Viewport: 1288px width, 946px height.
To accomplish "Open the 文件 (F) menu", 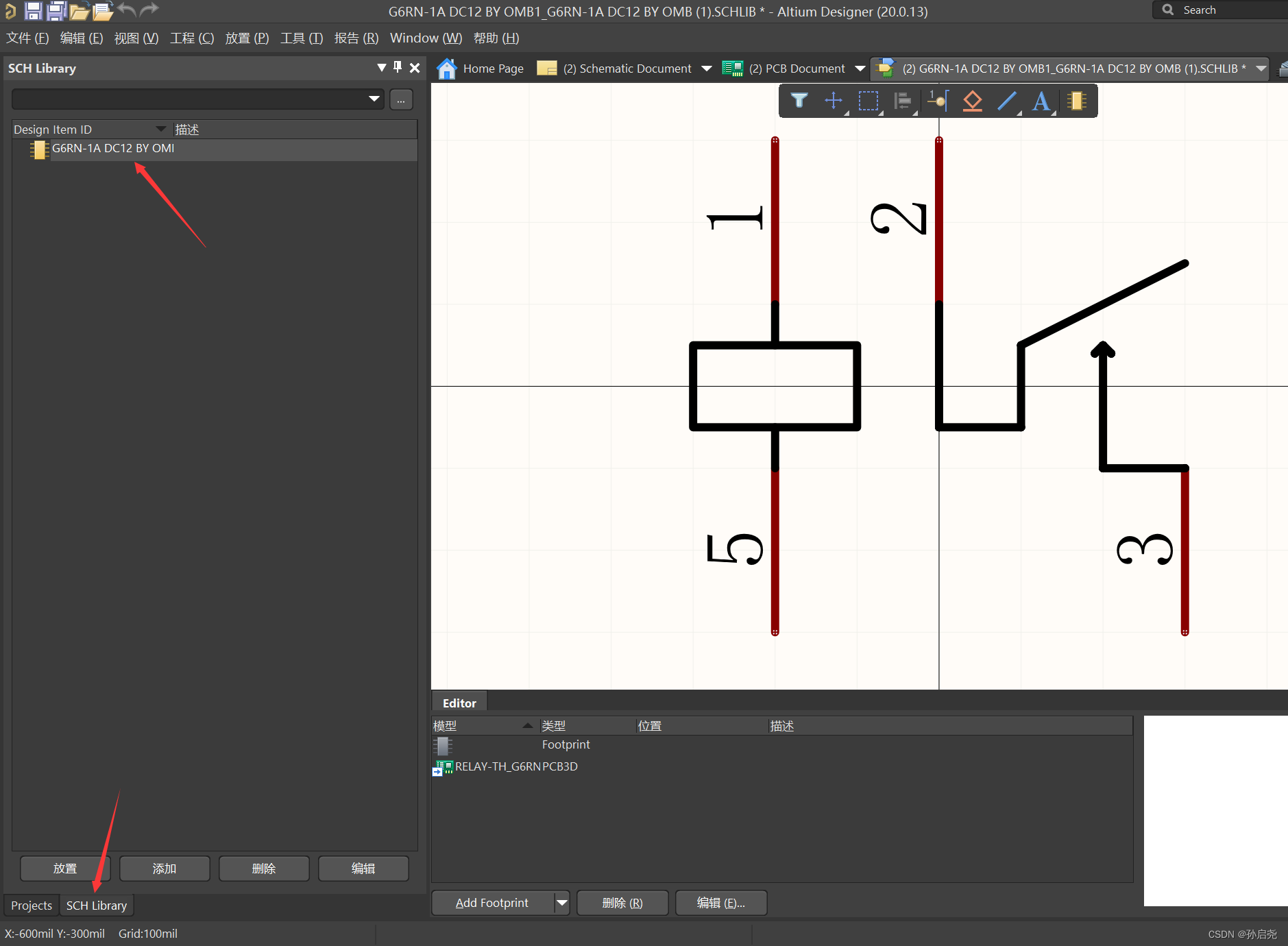I will (x=27, y=38).
